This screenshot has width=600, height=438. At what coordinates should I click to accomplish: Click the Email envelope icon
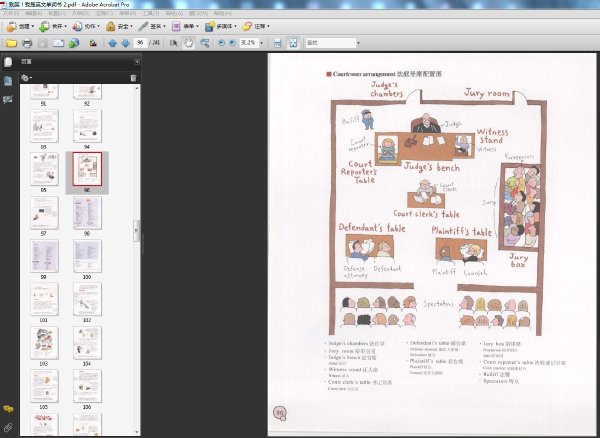coord(58,43)
